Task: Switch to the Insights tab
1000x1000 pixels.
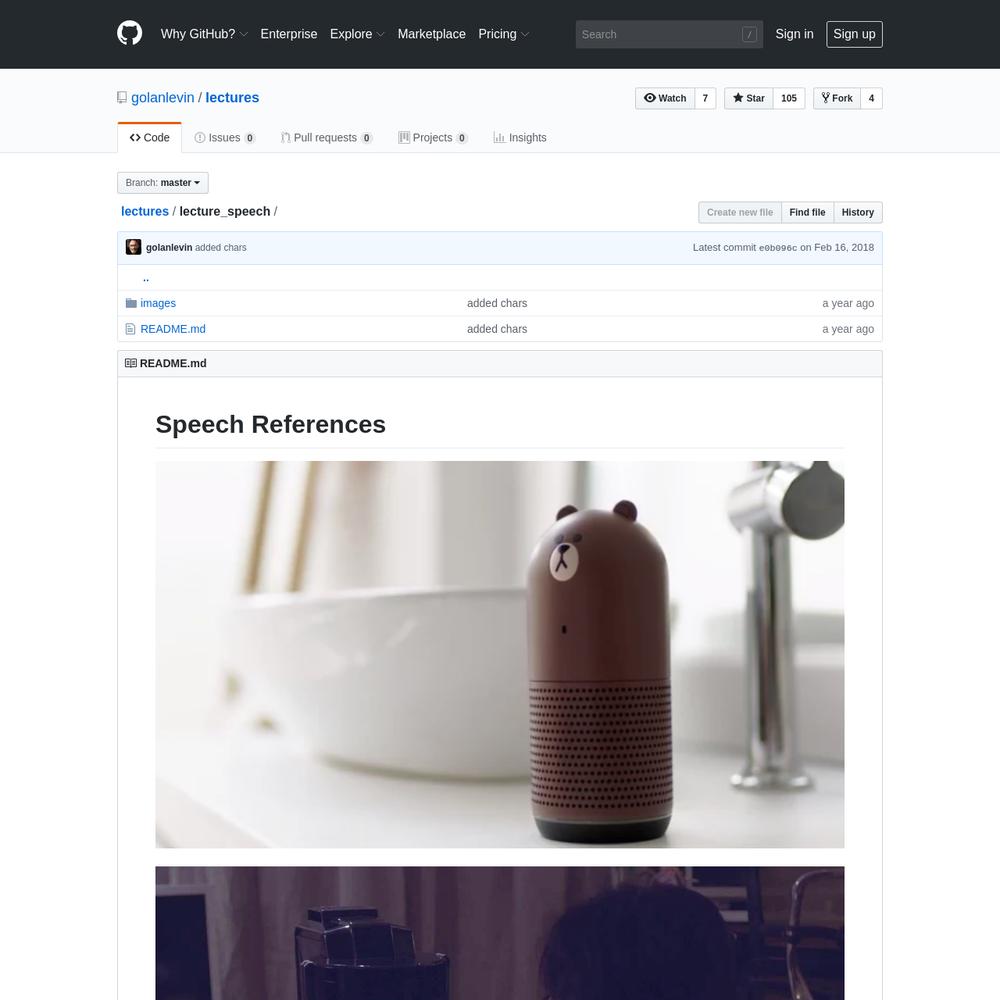Action: pos(520,138)
